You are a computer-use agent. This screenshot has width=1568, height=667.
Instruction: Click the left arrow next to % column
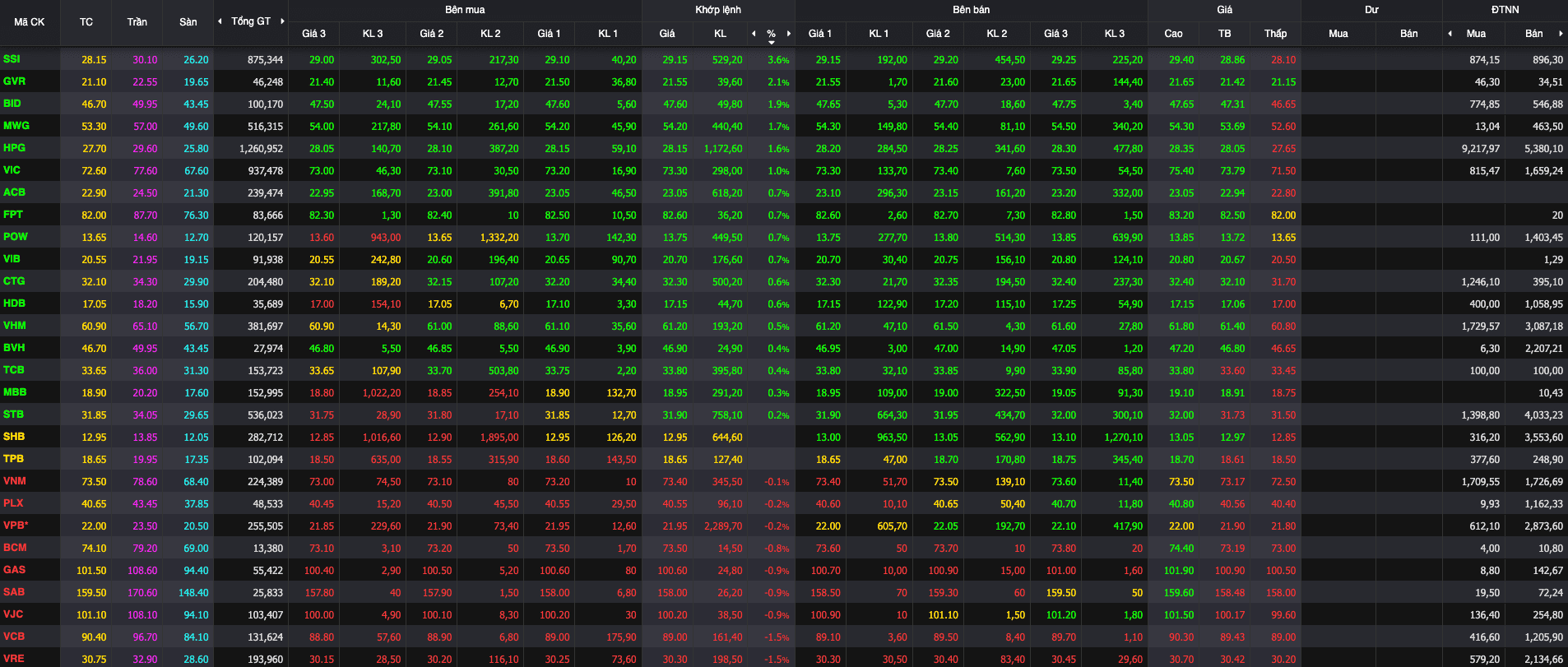point(754,34)
